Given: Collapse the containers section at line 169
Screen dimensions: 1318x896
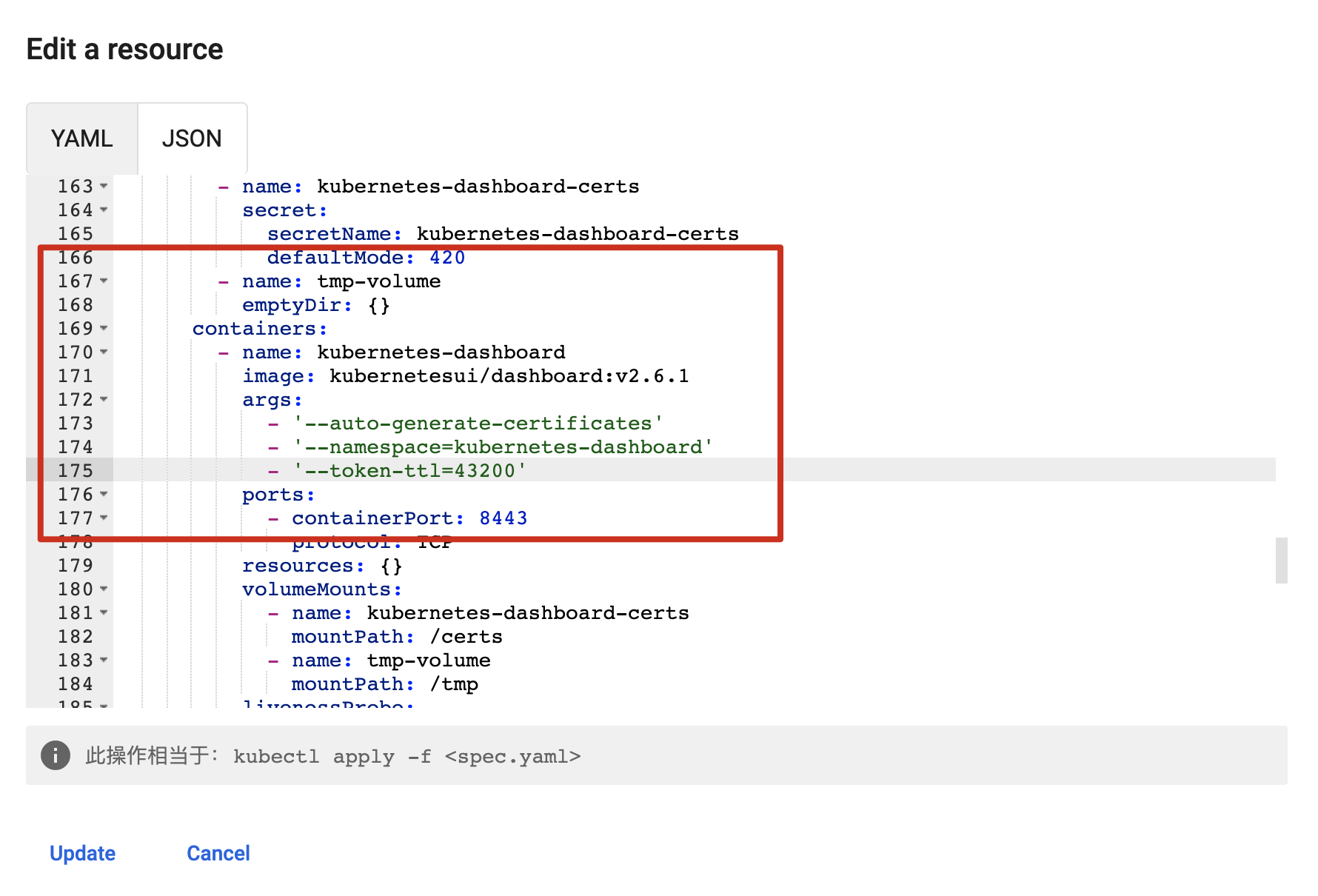Looking at the screenshot, I should pyautogui.click(x=104, y=328).
